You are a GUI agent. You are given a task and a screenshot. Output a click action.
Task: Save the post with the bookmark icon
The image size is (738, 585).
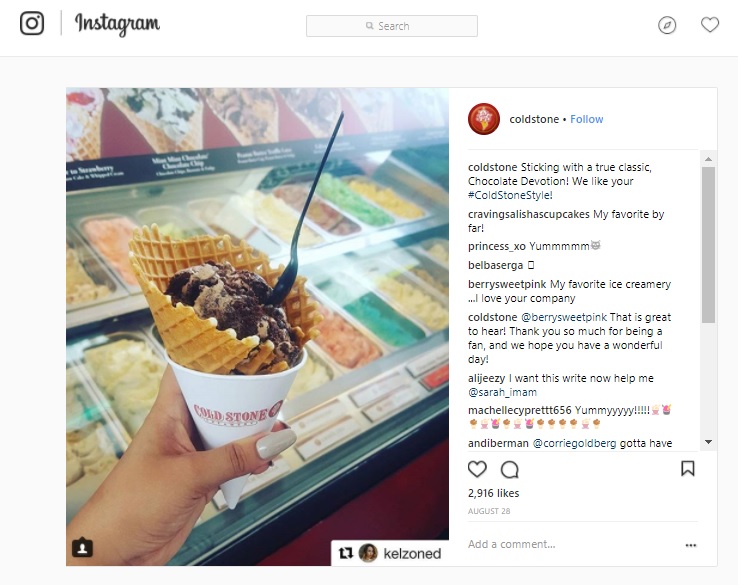[x=688, y=468]
